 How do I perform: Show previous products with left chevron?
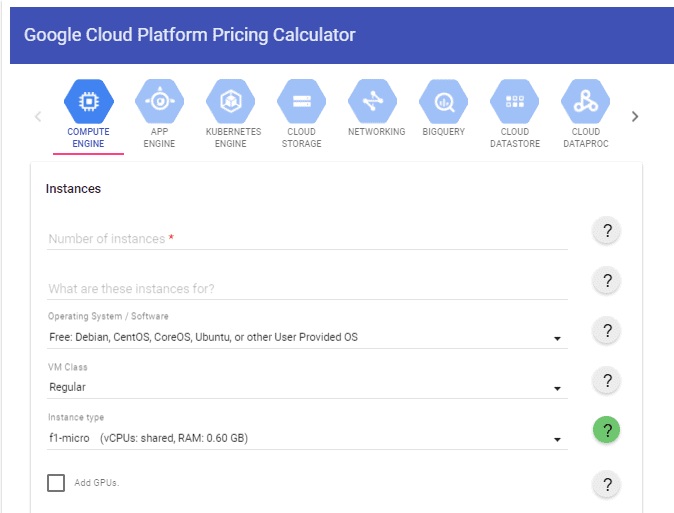tap(38, 117)
